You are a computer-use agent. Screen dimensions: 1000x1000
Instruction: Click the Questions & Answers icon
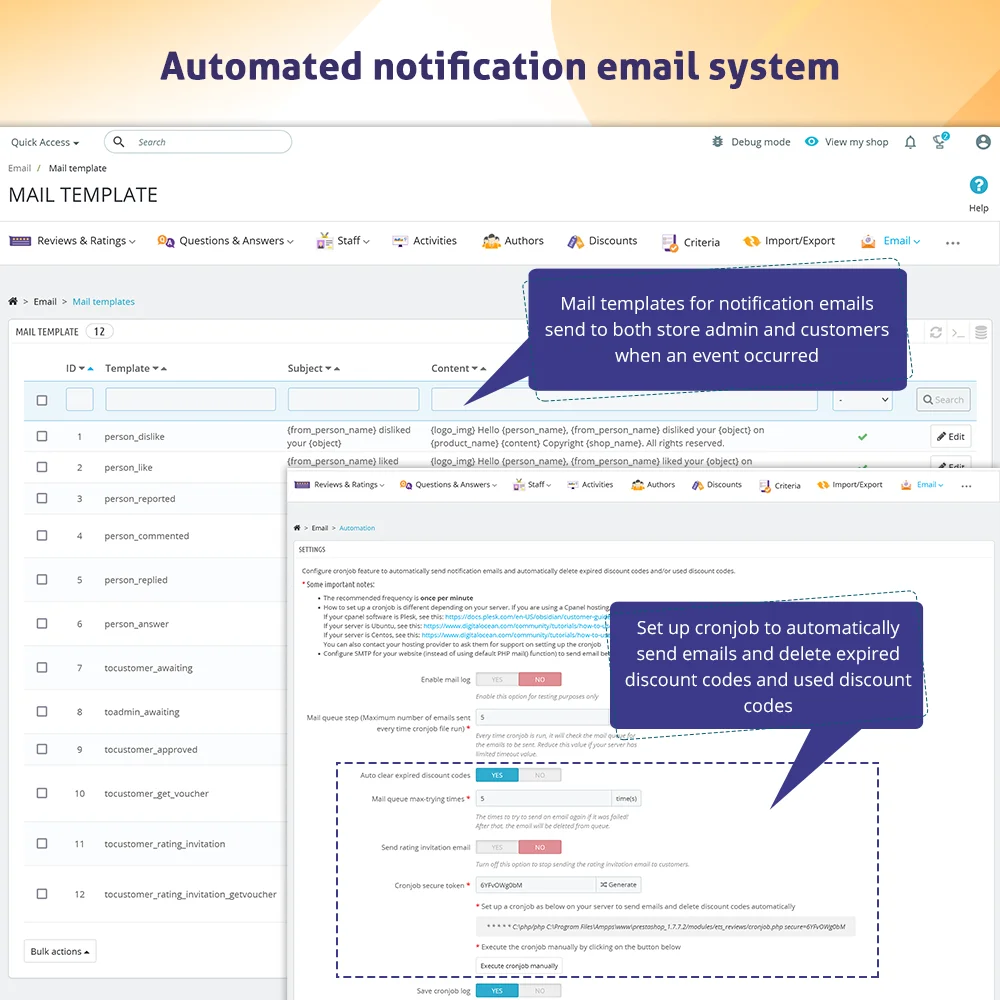[x=224, y=241]
